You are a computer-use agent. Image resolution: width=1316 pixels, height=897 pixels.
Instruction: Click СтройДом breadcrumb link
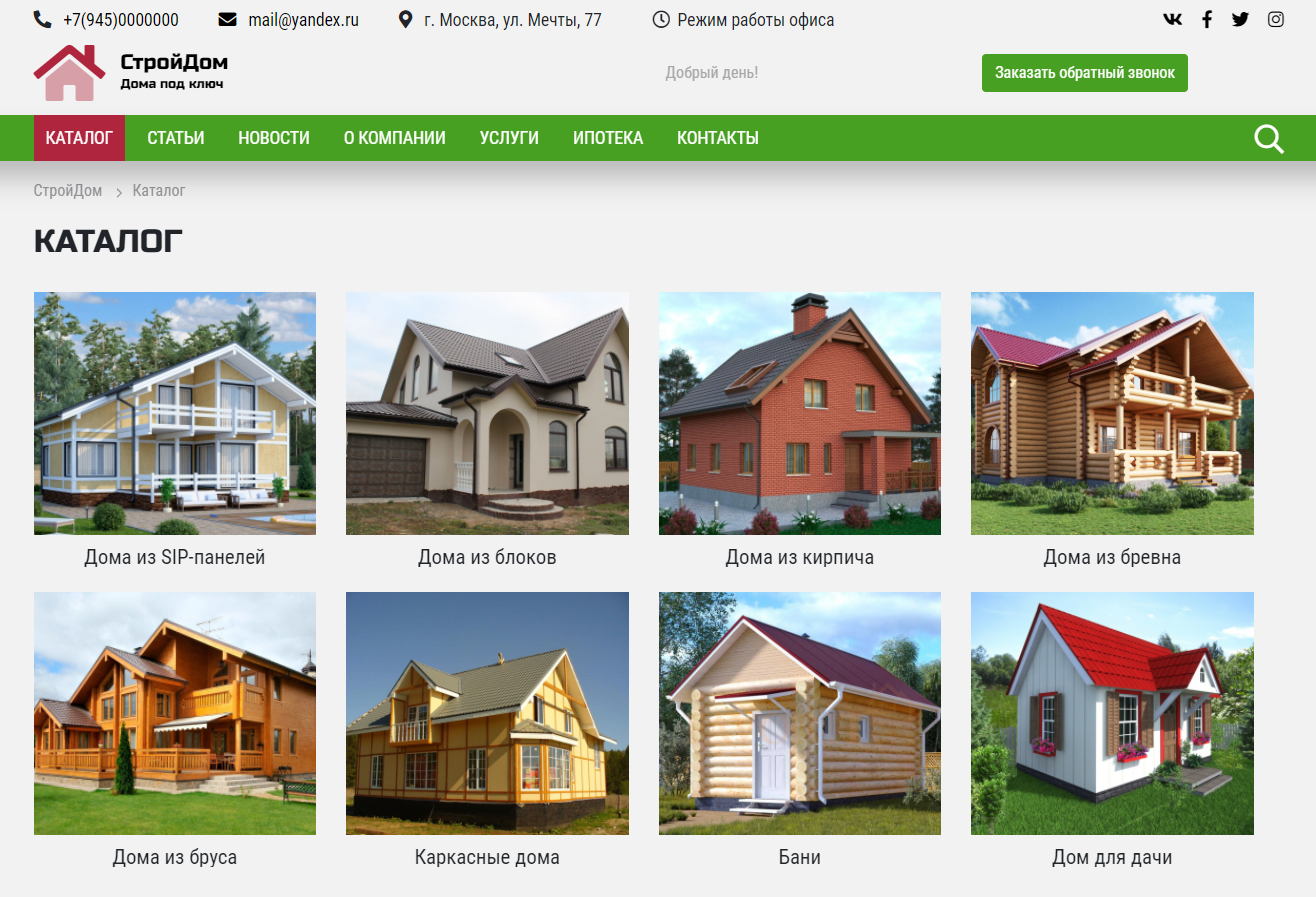click(x=68, y=190)
